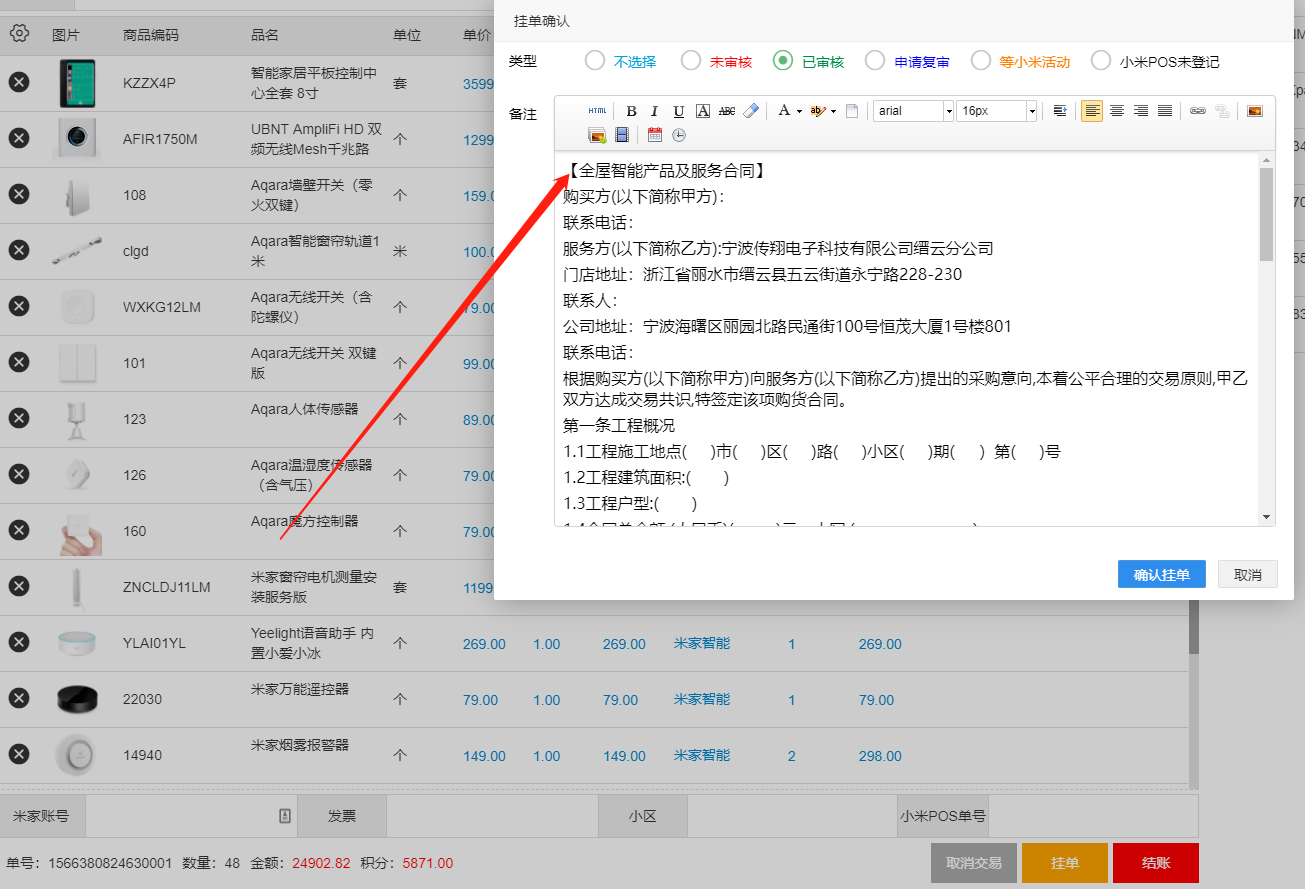The image size is (1305, 889).
Task: Toggle strikethrough formatting
Action: 727,111
